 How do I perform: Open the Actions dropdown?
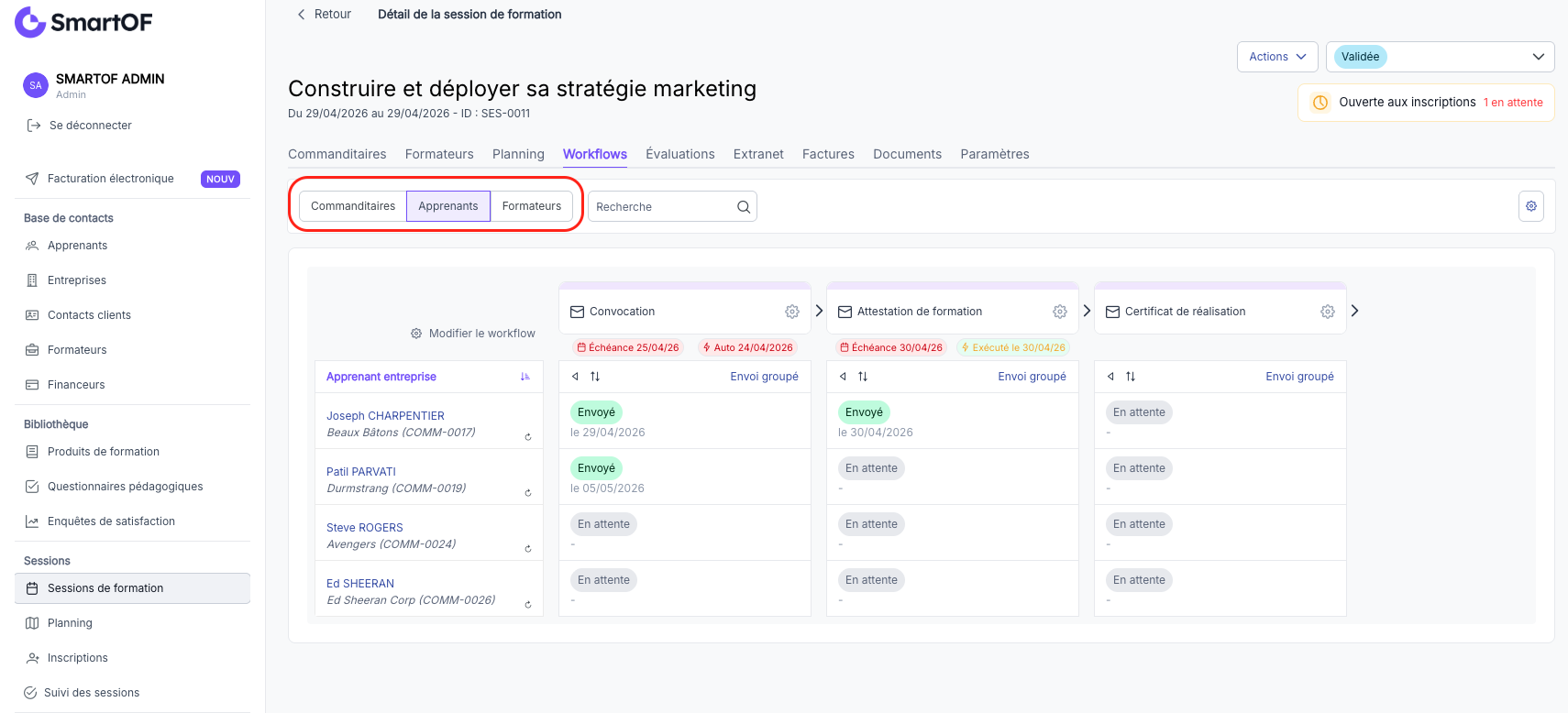click(x=1277, y=57)
